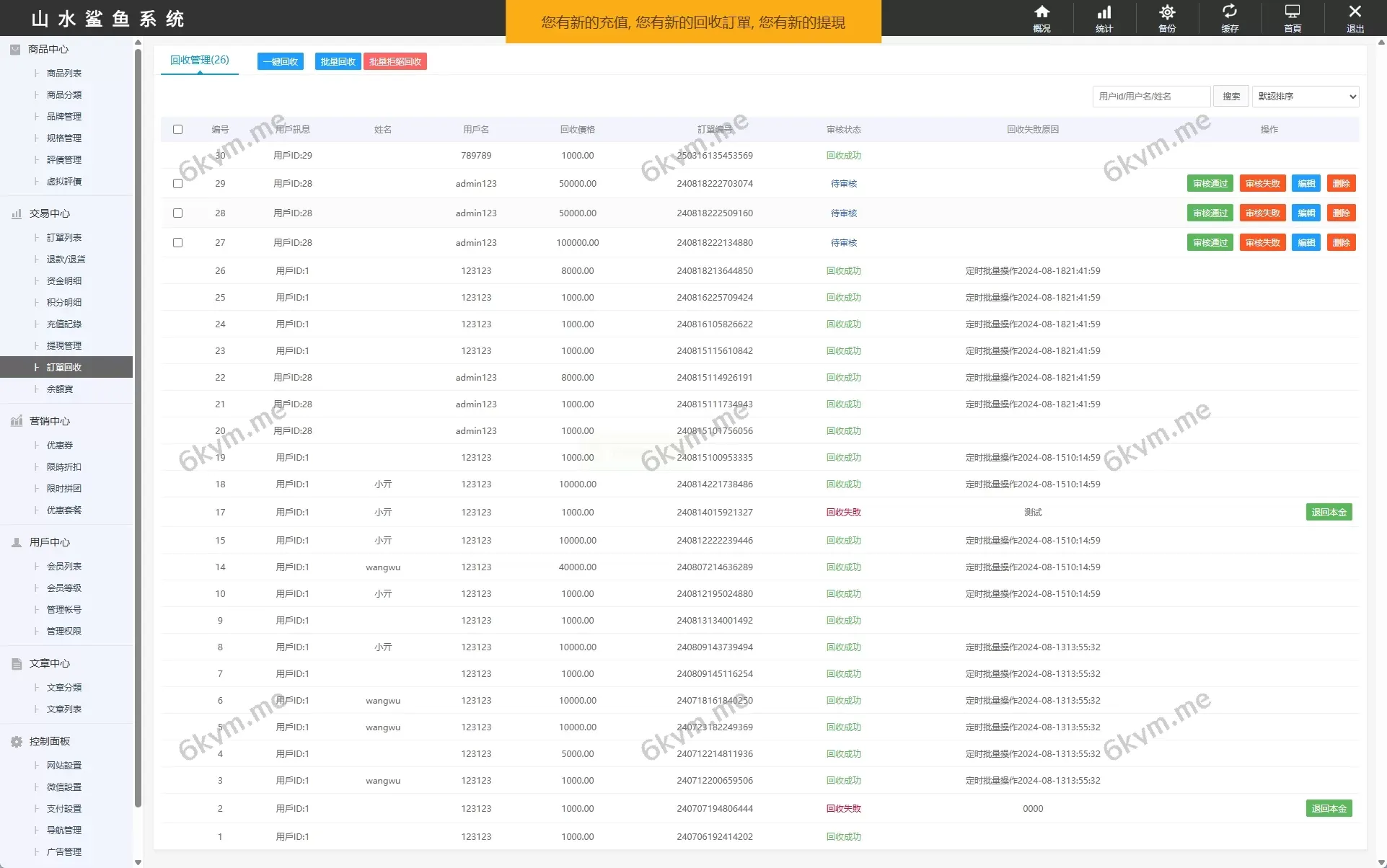Select the 回收管理(26) tab

click(199, 61)
